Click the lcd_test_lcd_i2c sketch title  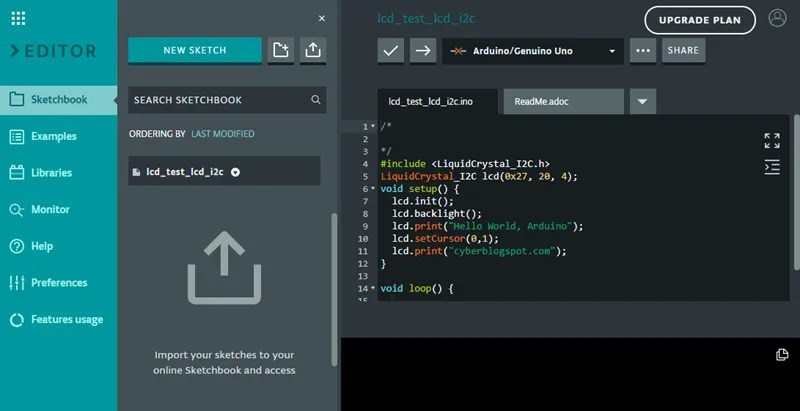coord(427,19)
